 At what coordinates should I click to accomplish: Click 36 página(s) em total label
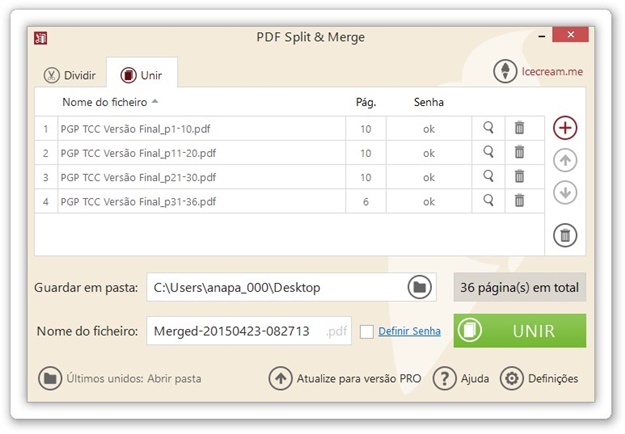tap(520, 287)
